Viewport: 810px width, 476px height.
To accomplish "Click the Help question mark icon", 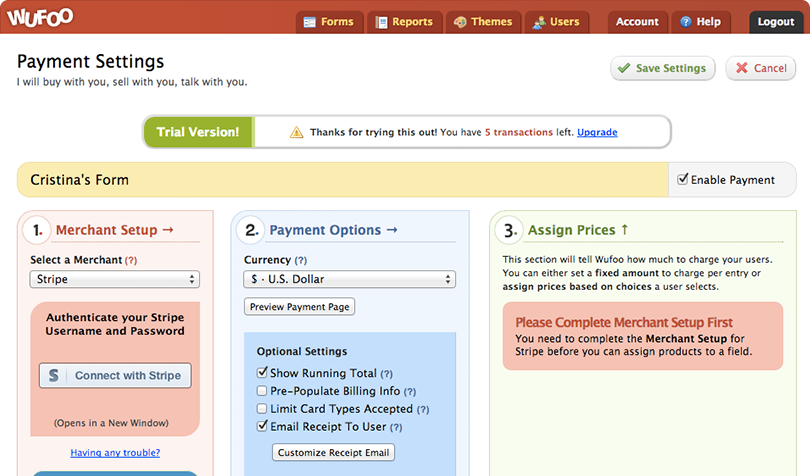I will tap(686, 22).
